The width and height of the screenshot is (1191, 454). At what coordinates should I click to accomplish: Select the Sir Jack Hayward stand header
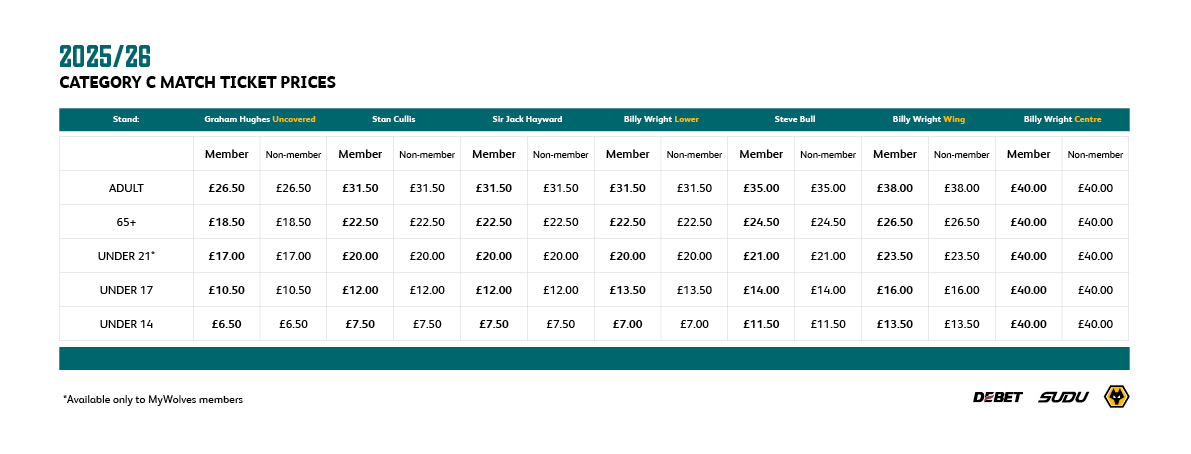tap(527, 119)
